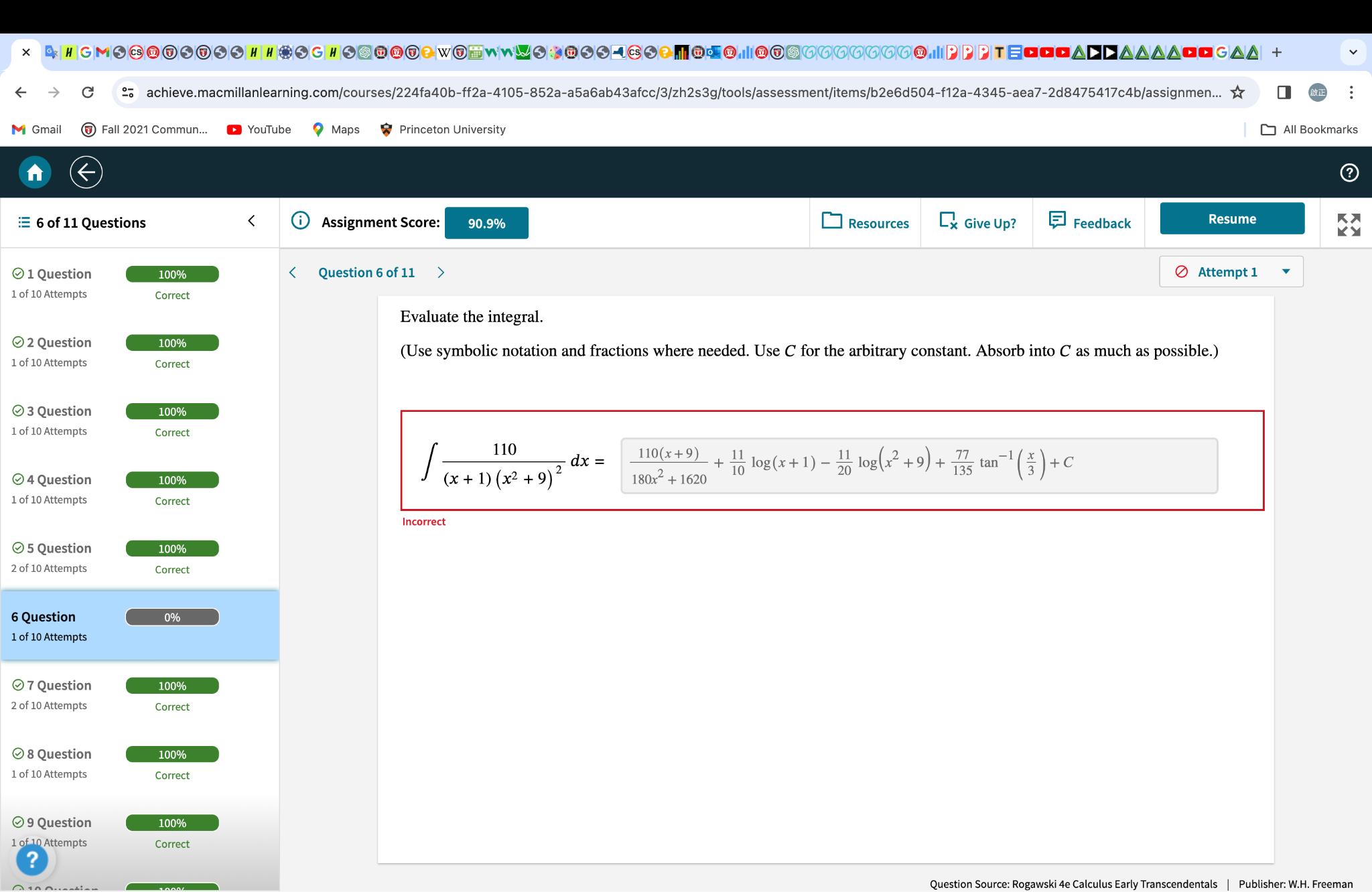Open the Feedback icon
Viewport: 1372px width, 892px height.
(1057, 221)
